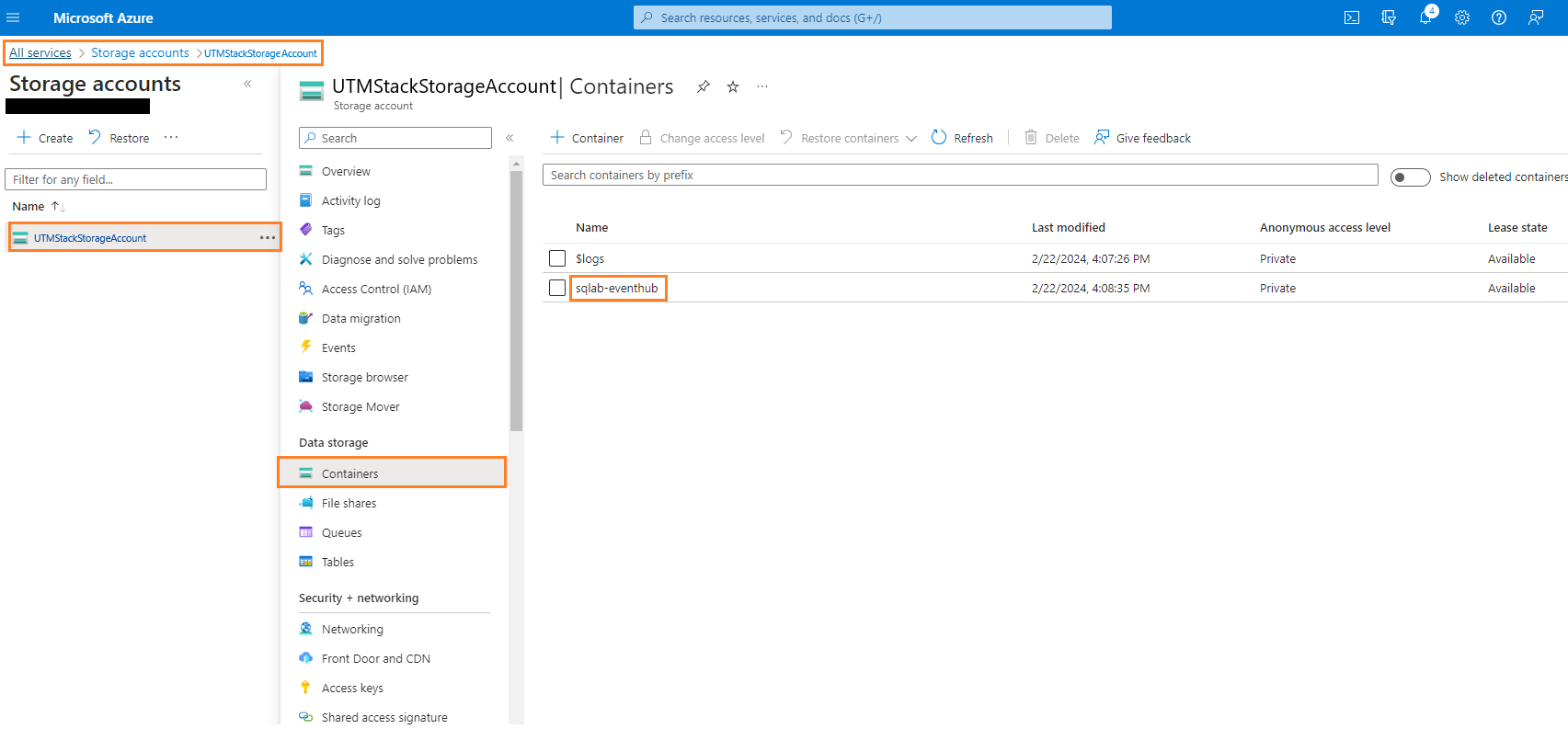Go to Storage accounts breadcrumb
Screen dimensions: 1568x729
point(140,52)
